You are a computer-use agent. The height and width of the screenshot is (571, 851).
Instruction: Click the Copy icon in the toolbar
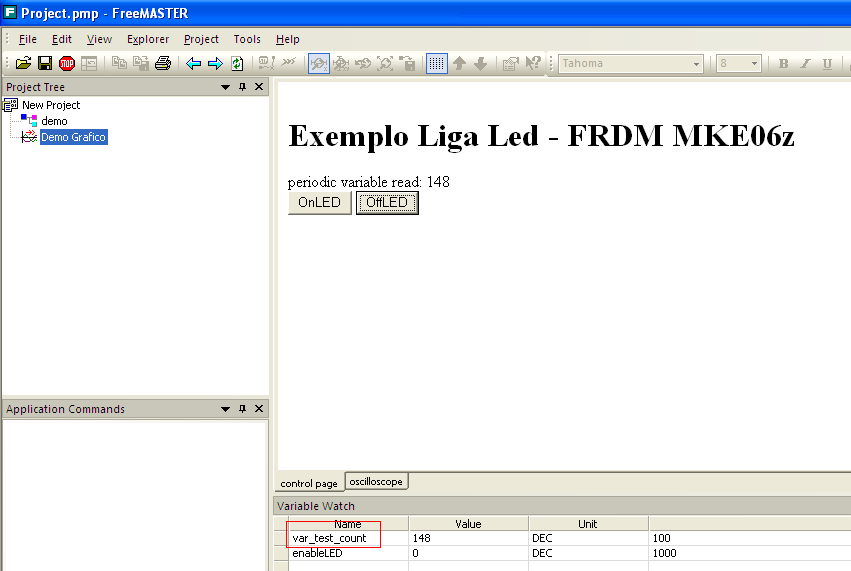click(119, 64)
